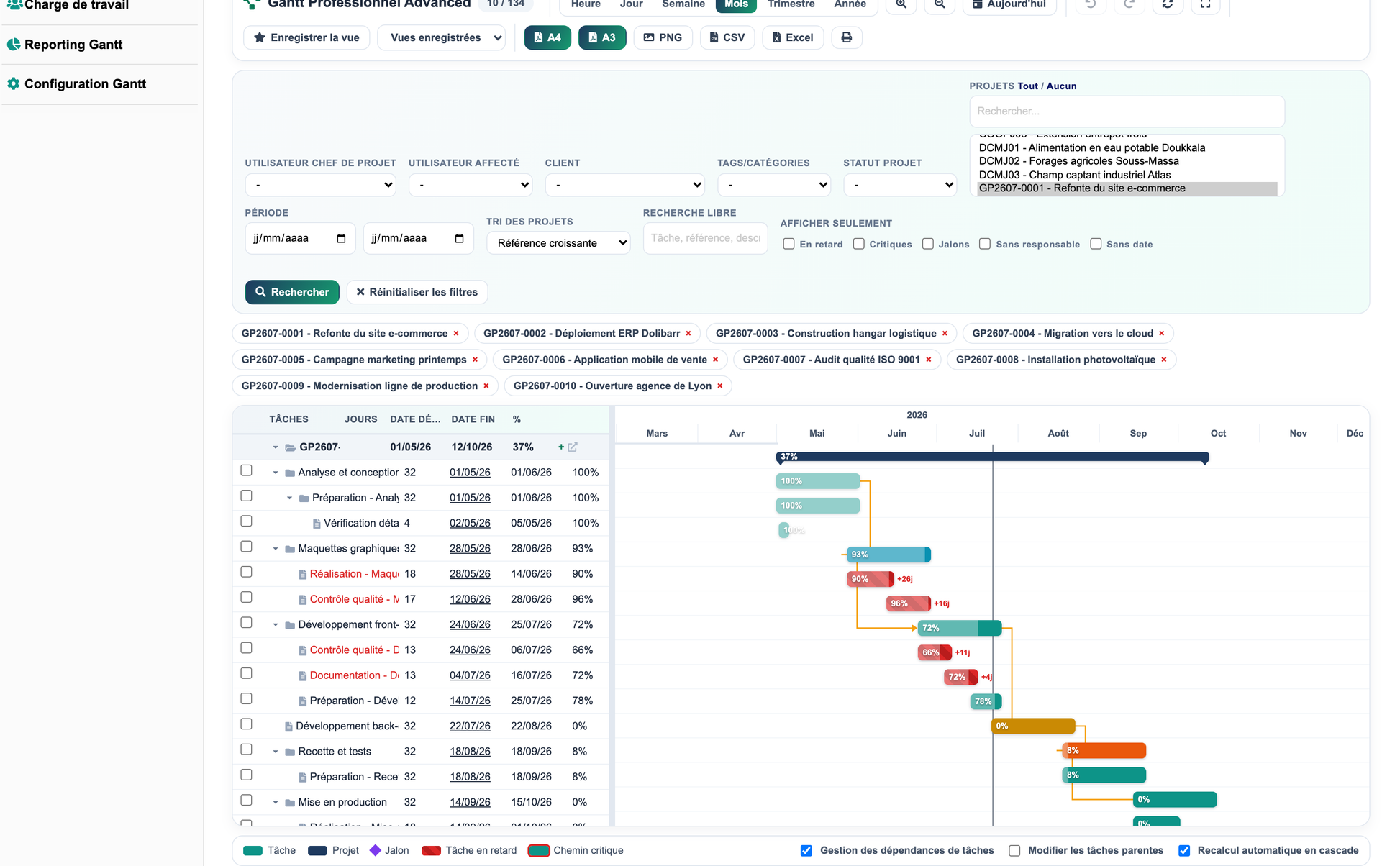Open end date calendar picker in Période
Image resolution: width=1400 pixels, height=866 pixels.
459,238
